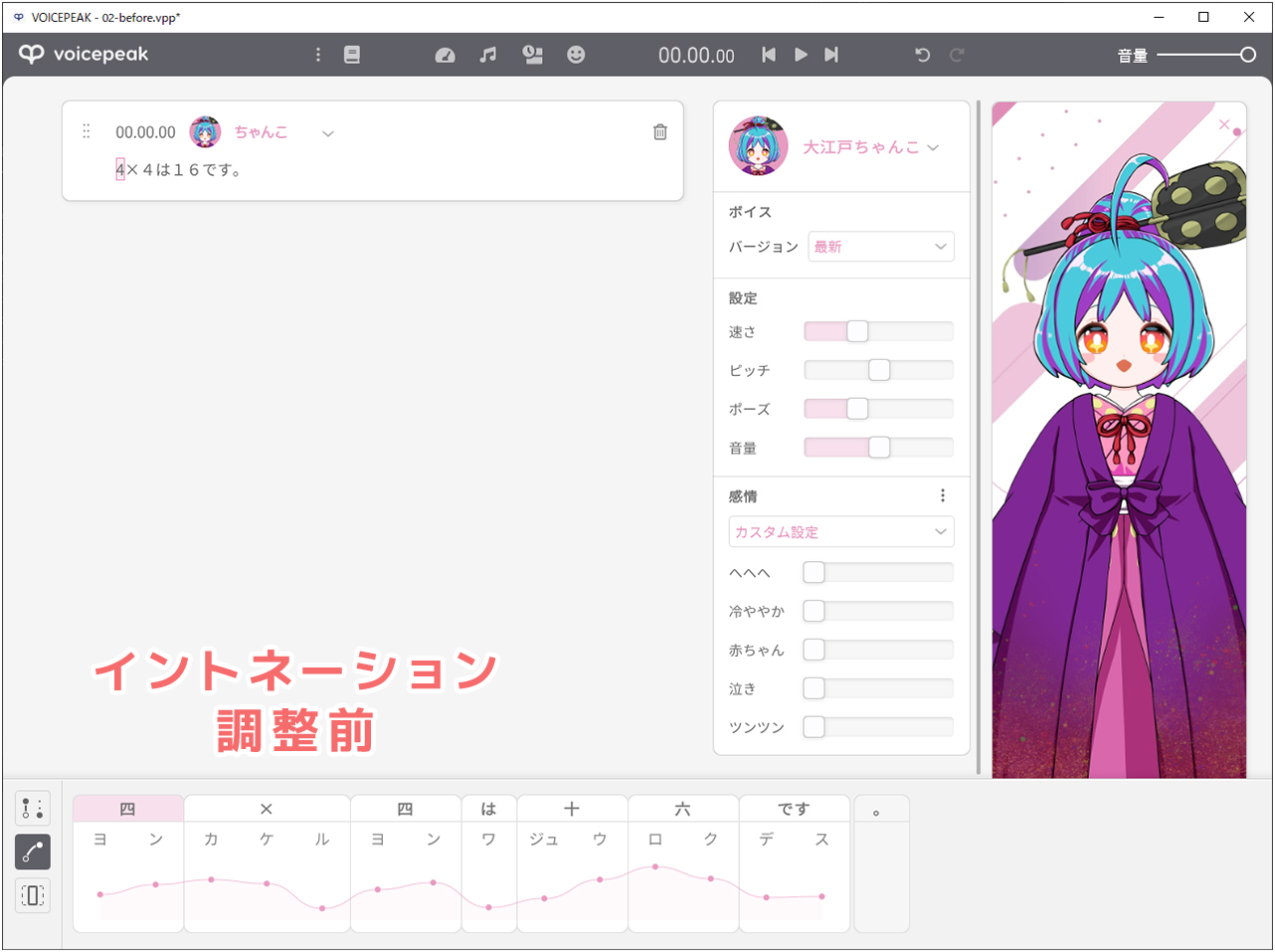1275x952 pixels.
Task: Click the smiley face emotion icon
Action: click(576, 55)
